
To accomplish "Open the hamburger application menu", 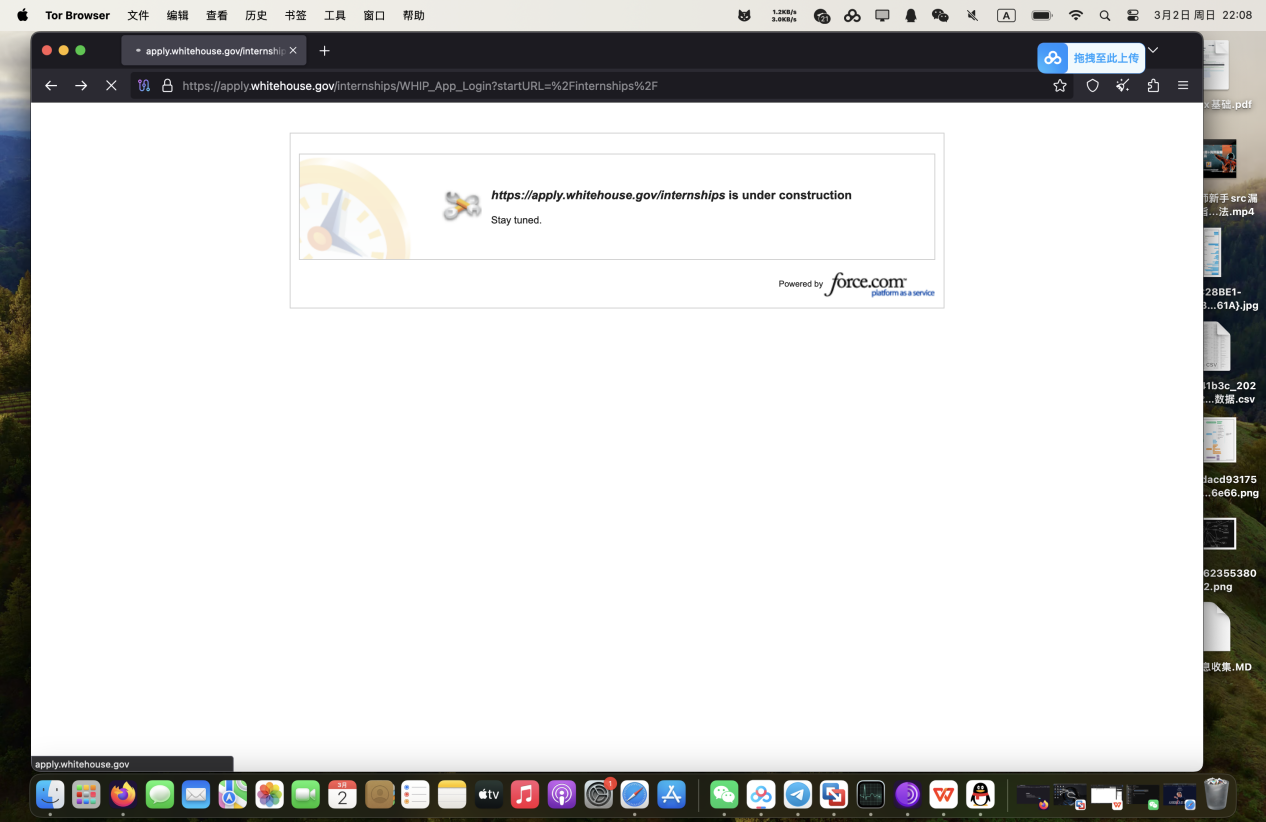I will pos(1183,86).
